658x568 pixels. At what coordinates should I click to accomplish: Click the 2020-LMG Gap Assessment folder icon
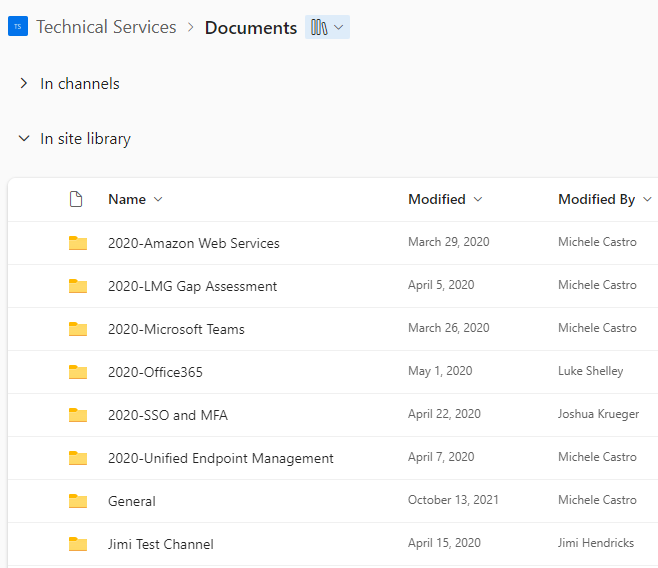[78, 286]
